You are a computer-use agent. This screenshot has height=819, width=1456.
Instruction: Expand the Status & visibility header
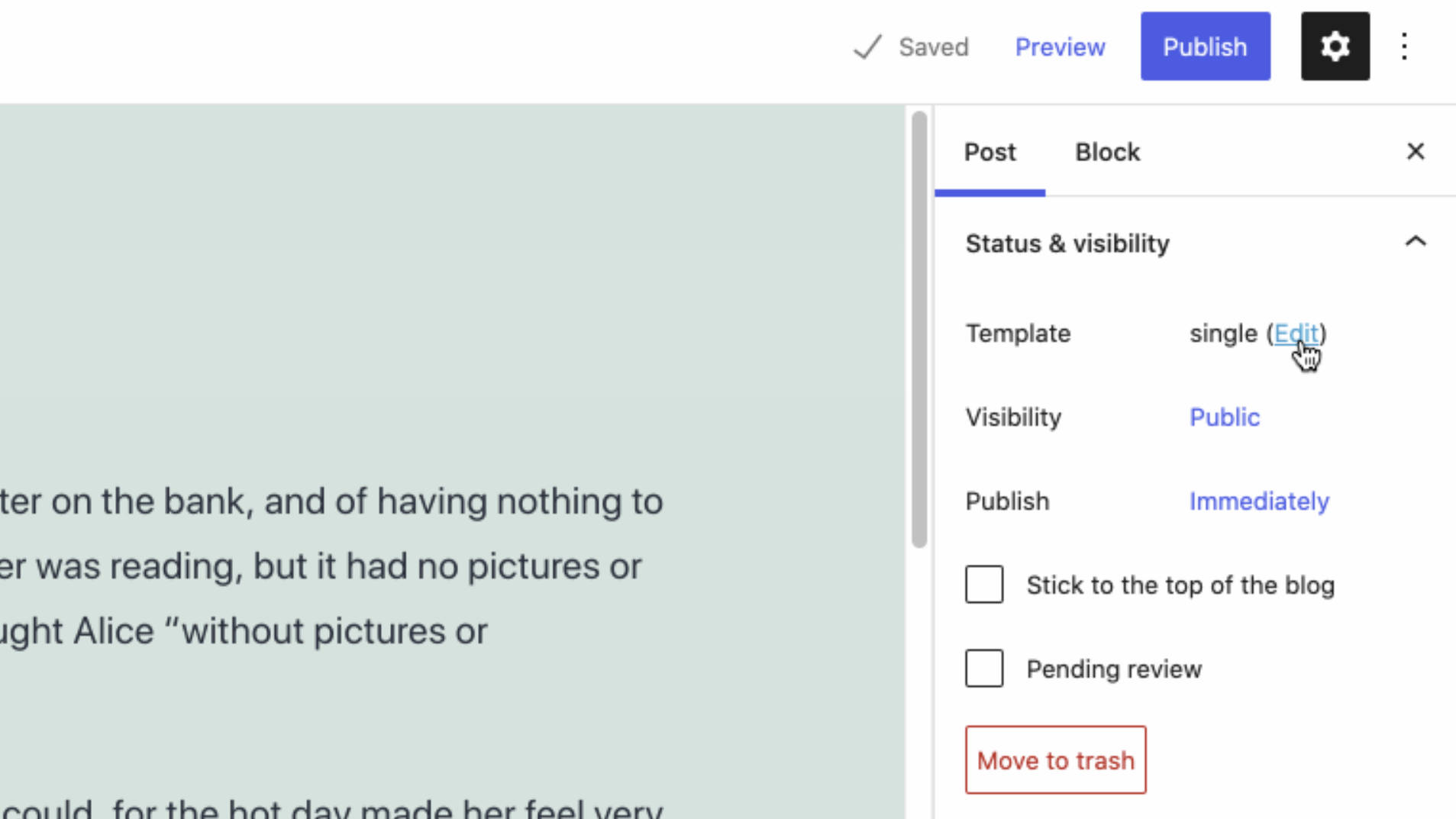(1067, 243)
